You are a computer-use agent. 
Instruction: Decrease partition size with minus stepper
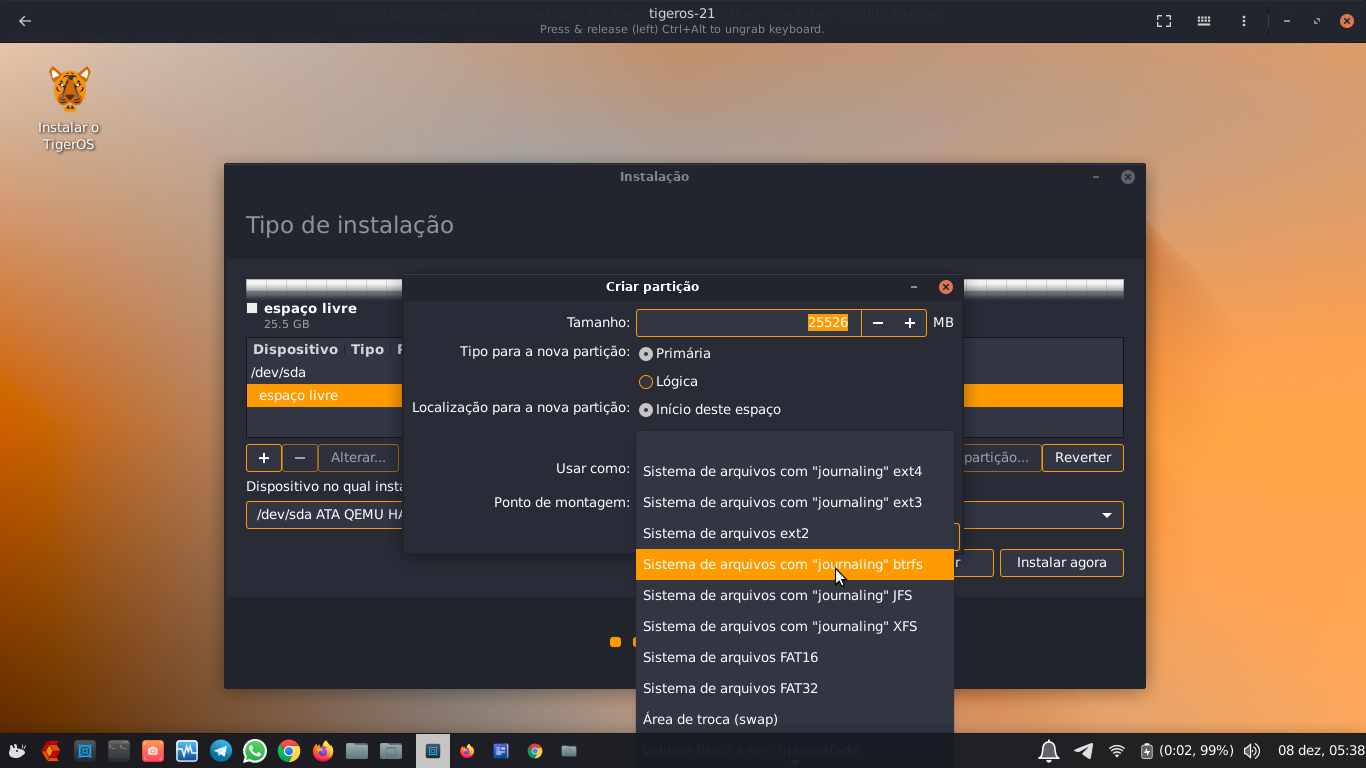pyautogui.click(x=878, y=323)
